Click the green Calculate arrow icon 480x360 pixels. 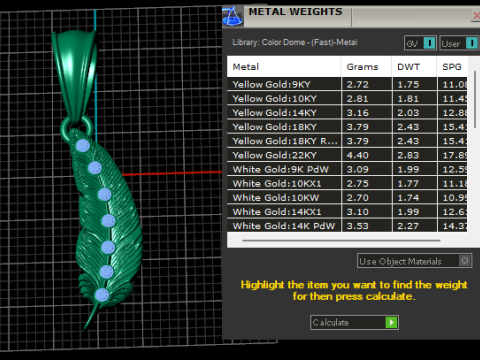[391, 322]
